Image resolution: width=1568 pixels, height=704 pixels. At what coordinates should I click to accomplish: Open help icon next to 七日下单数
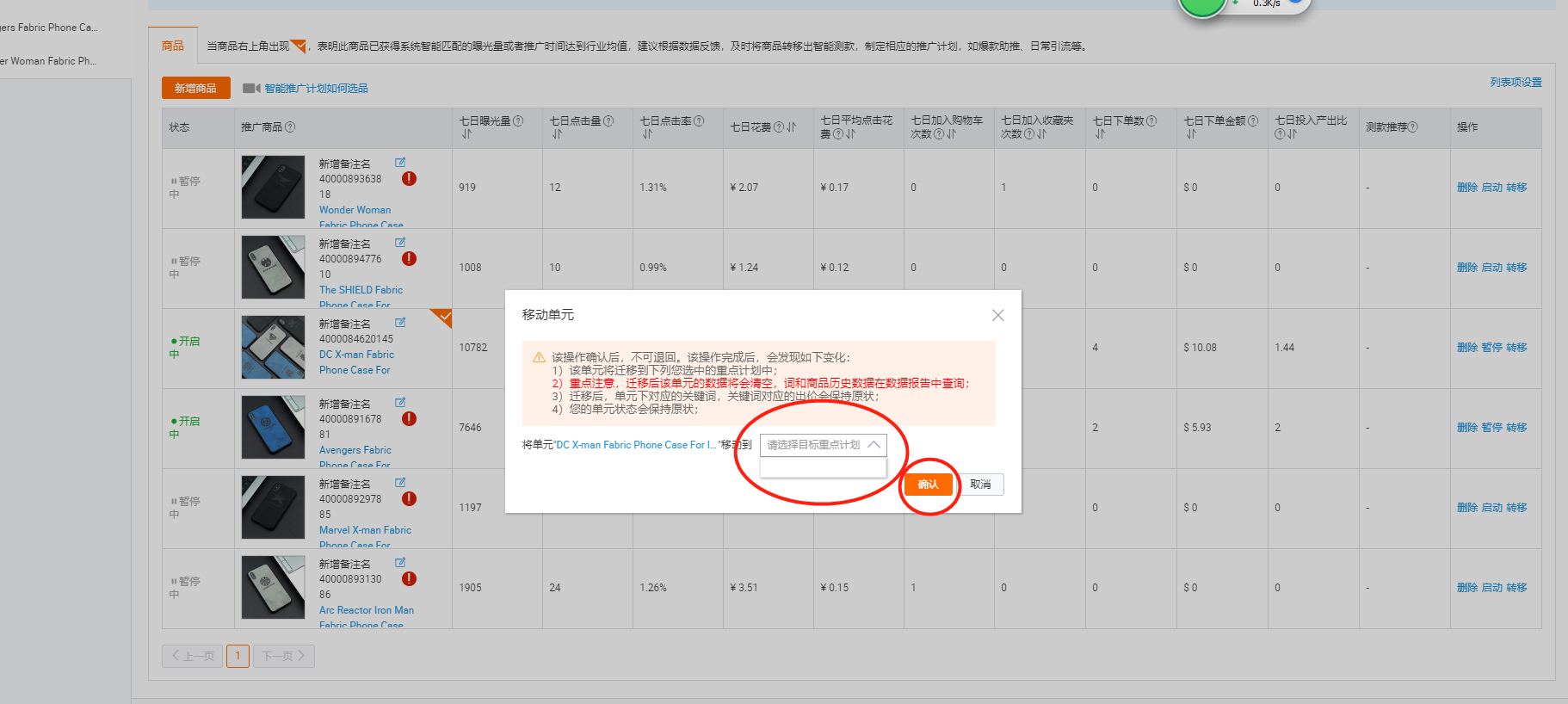point(1151,120)
